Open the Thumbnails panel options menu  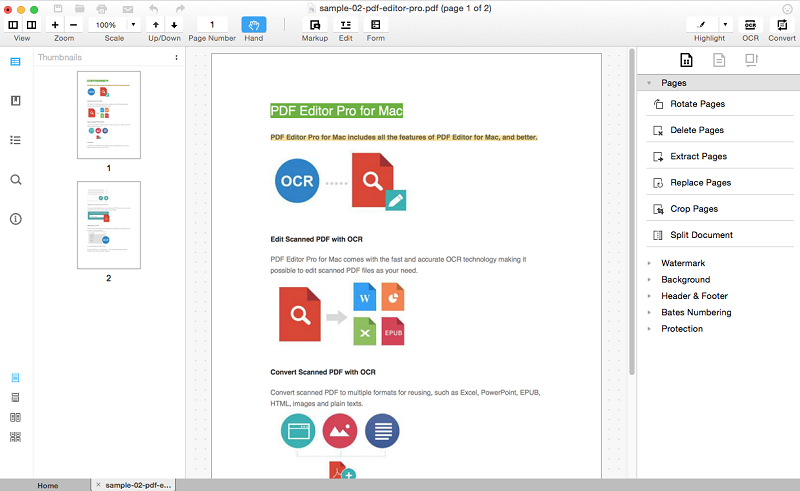click(177, 57)
